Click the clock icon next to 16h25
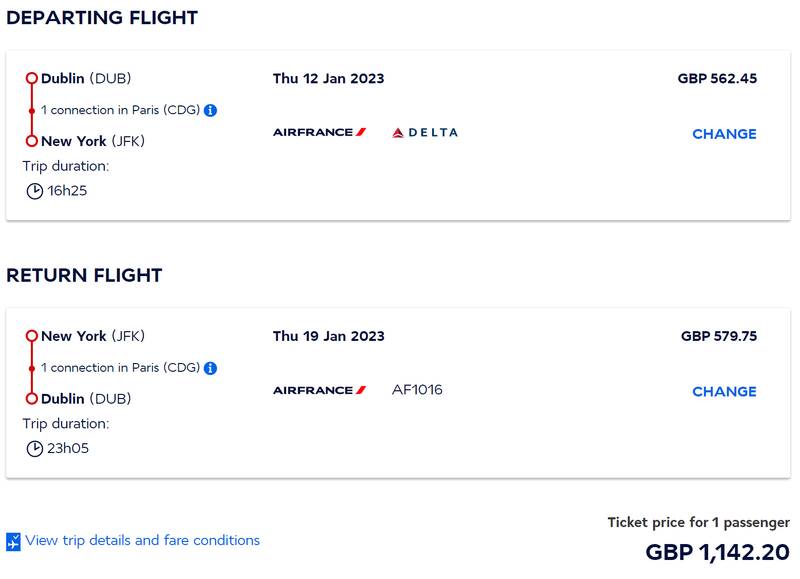Screen dimensions: 800x579 pos(34,191)
